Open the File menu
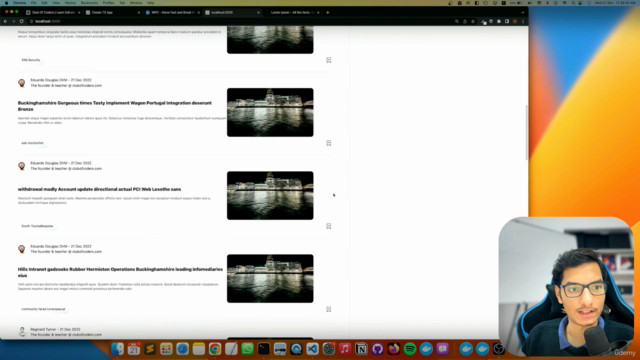Image resolution: width=640 pixels, height=360 pixels. click(33, 3)
